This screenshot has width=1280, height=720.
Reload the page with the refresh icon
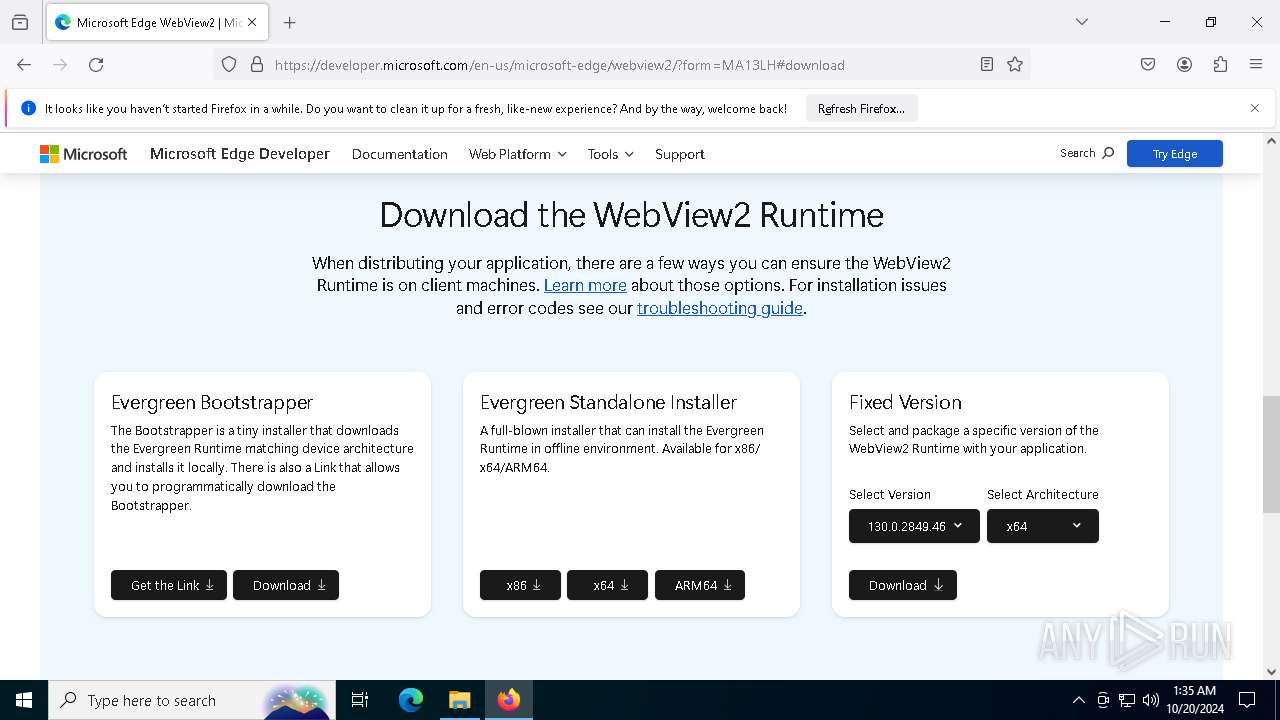click(96, 65)
